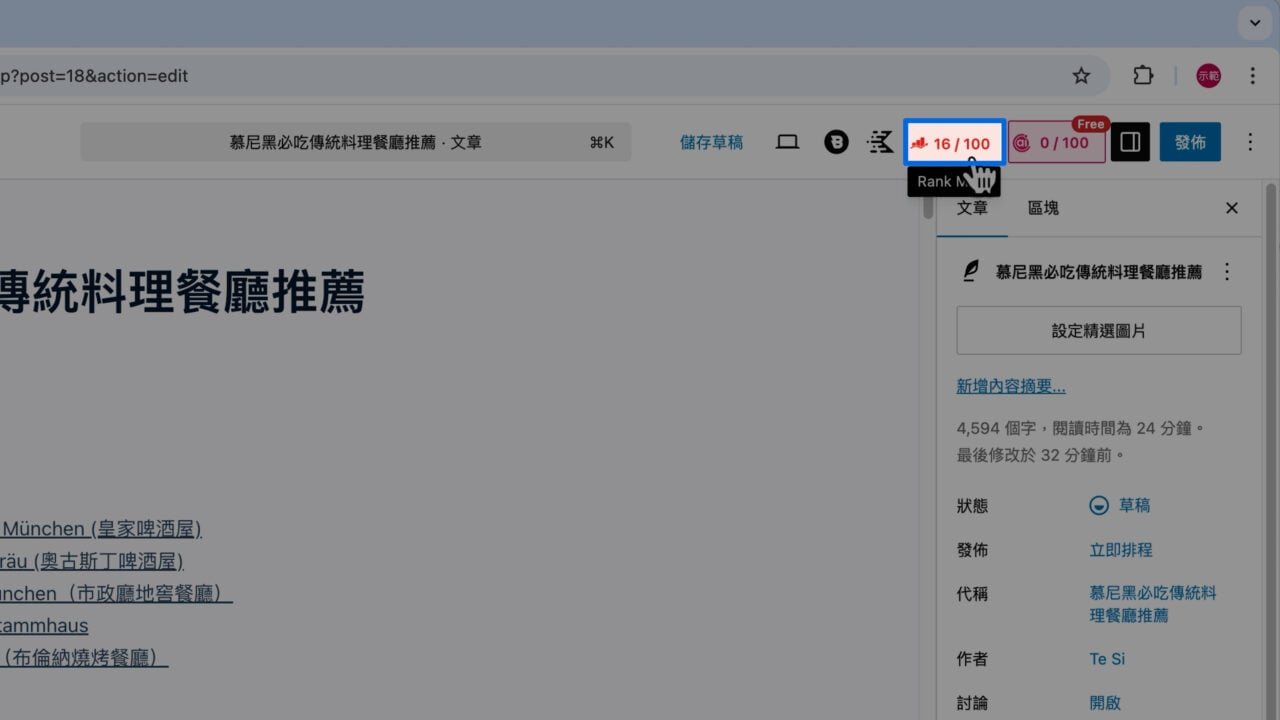This screenshot has height=720, width=1280.
Task: Click the plugin icon left of Rank Math score
Action: (x=880, y=142)
